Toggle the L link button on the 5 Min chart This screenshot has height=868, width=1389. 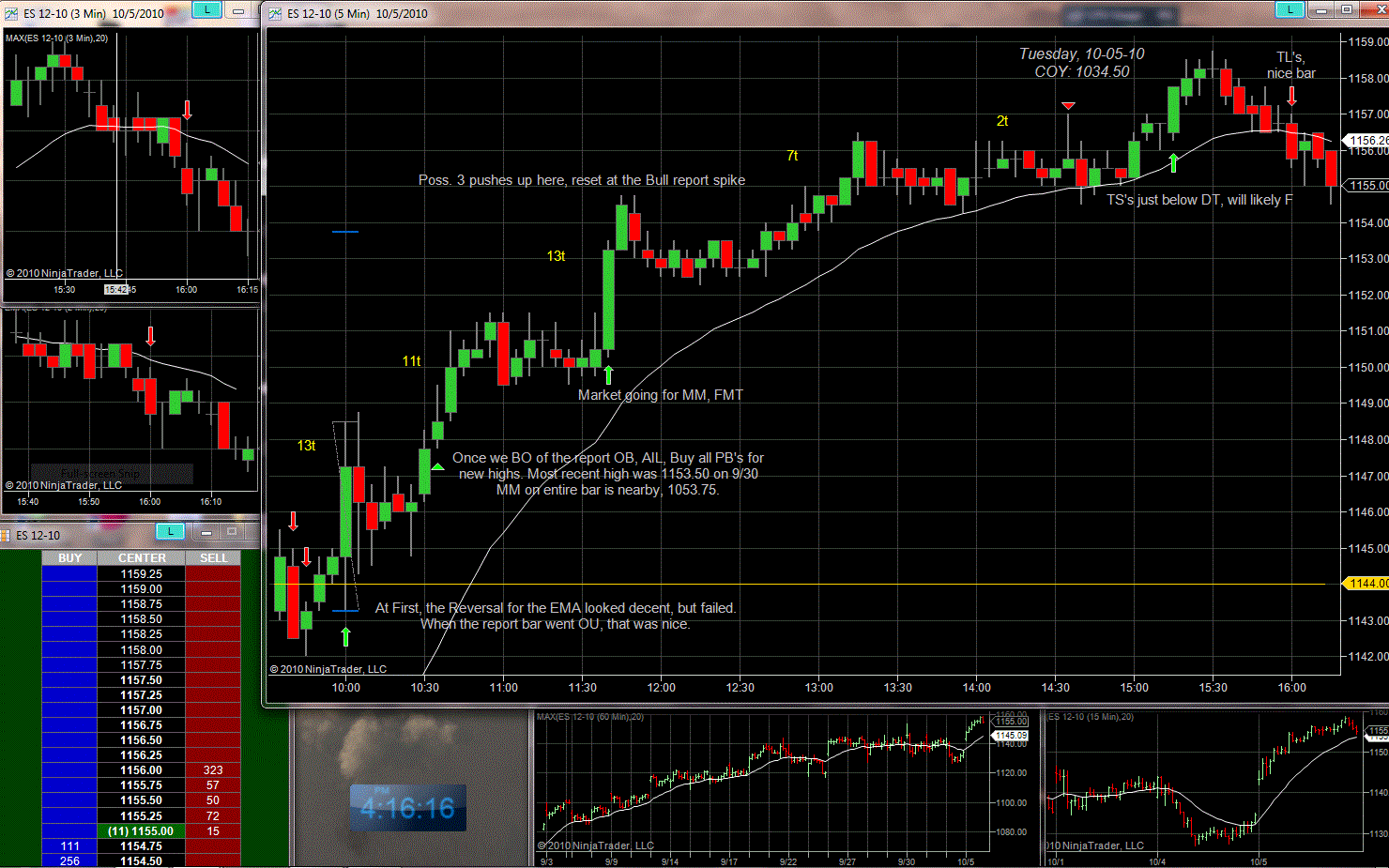[x=1290, y=10]
